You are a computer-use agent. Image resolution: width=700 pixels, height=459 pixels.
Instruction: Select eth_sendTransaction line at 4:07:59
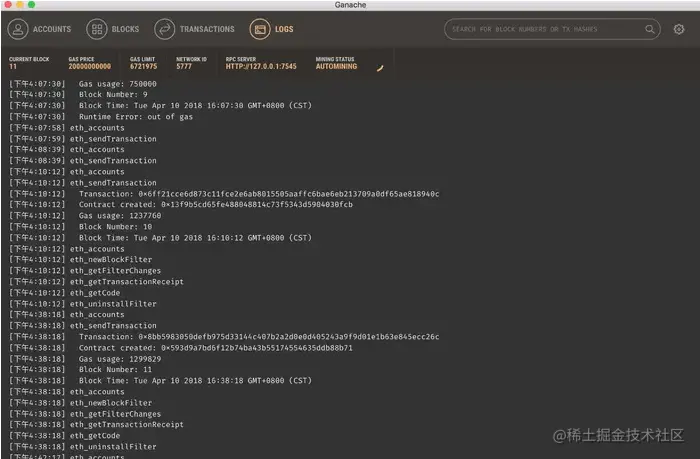click(x=83, y=139)
